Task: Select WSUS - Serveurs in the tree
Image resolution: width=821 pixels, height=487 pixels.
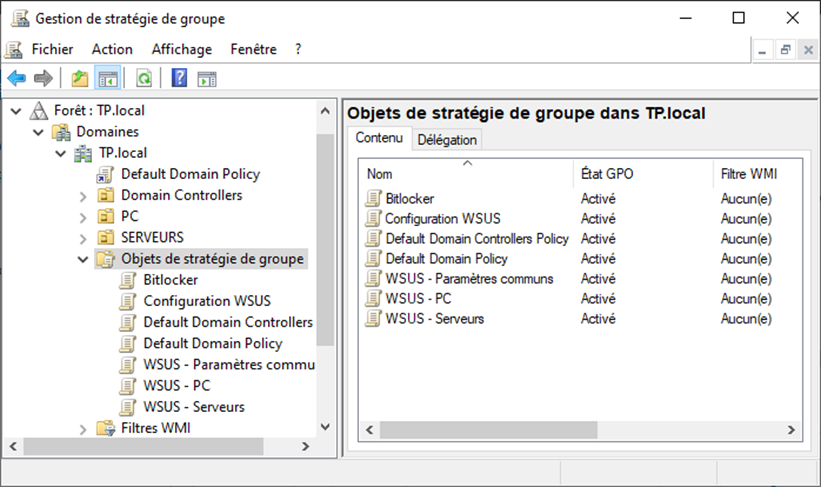Action: (x=194, y=407)
